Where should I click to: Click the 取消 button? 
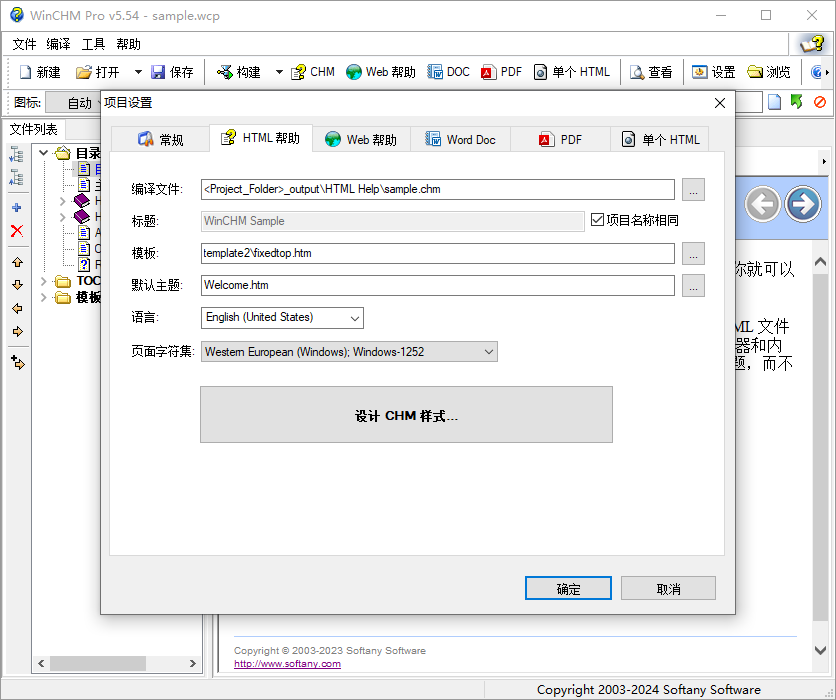pos(668,588)
